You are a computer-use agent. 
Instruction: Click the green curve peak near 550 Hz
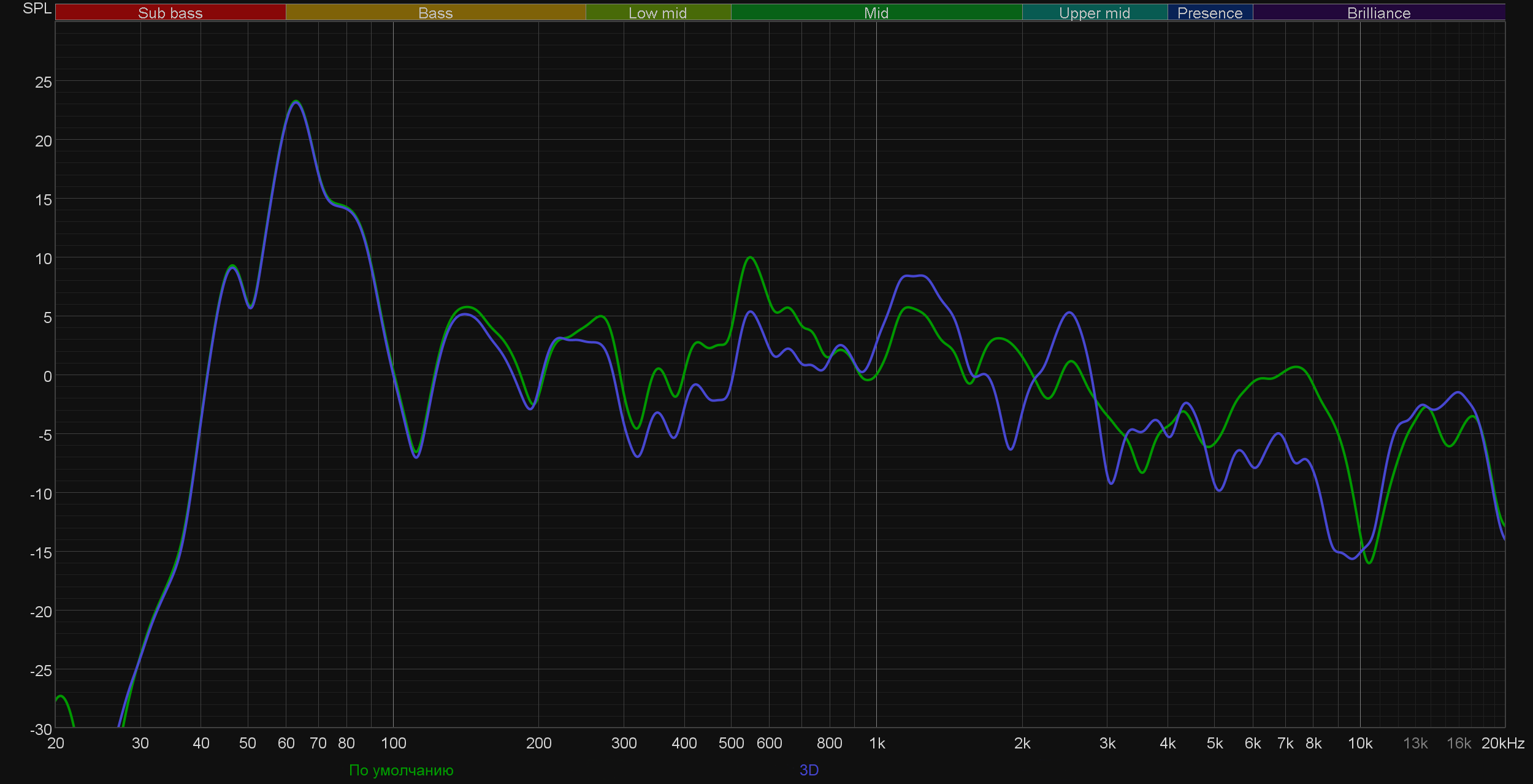coord(751,257)
